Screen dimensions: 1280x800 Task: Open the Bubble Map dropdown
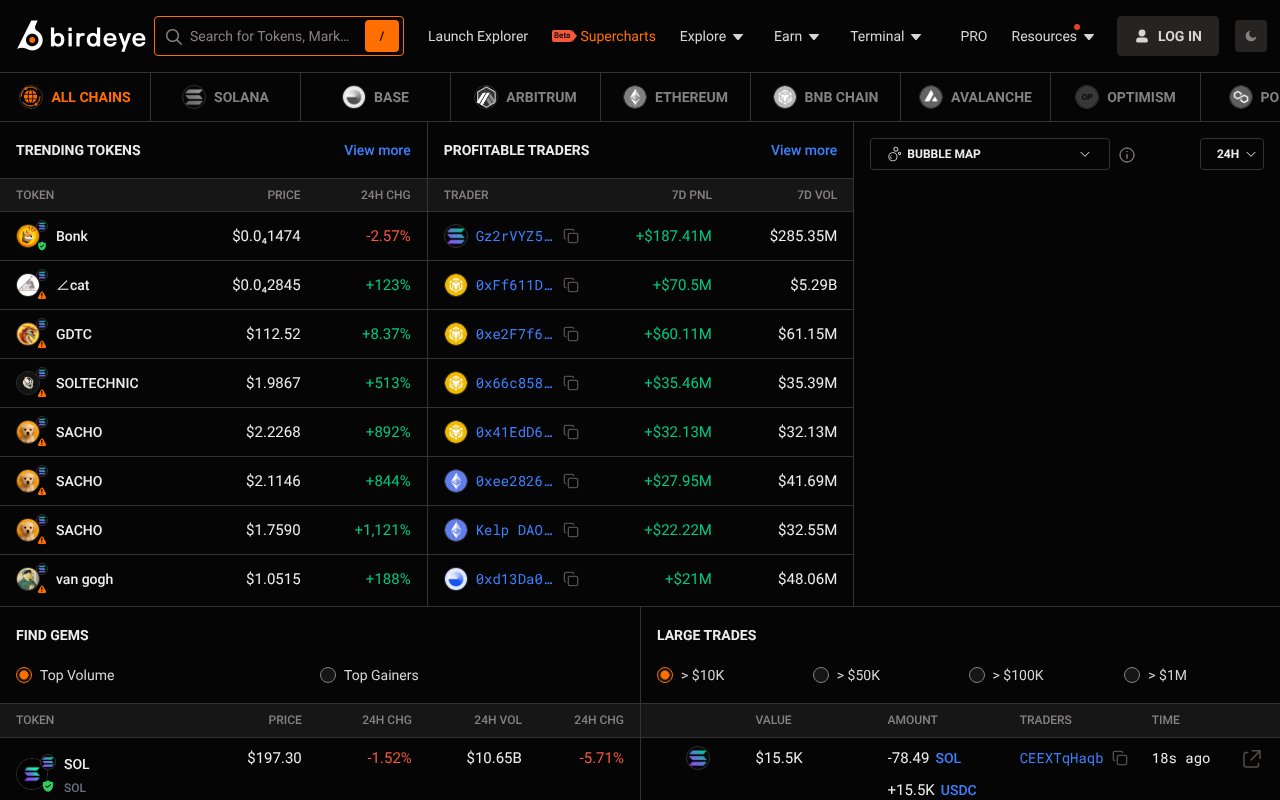[x=989, y=154]
